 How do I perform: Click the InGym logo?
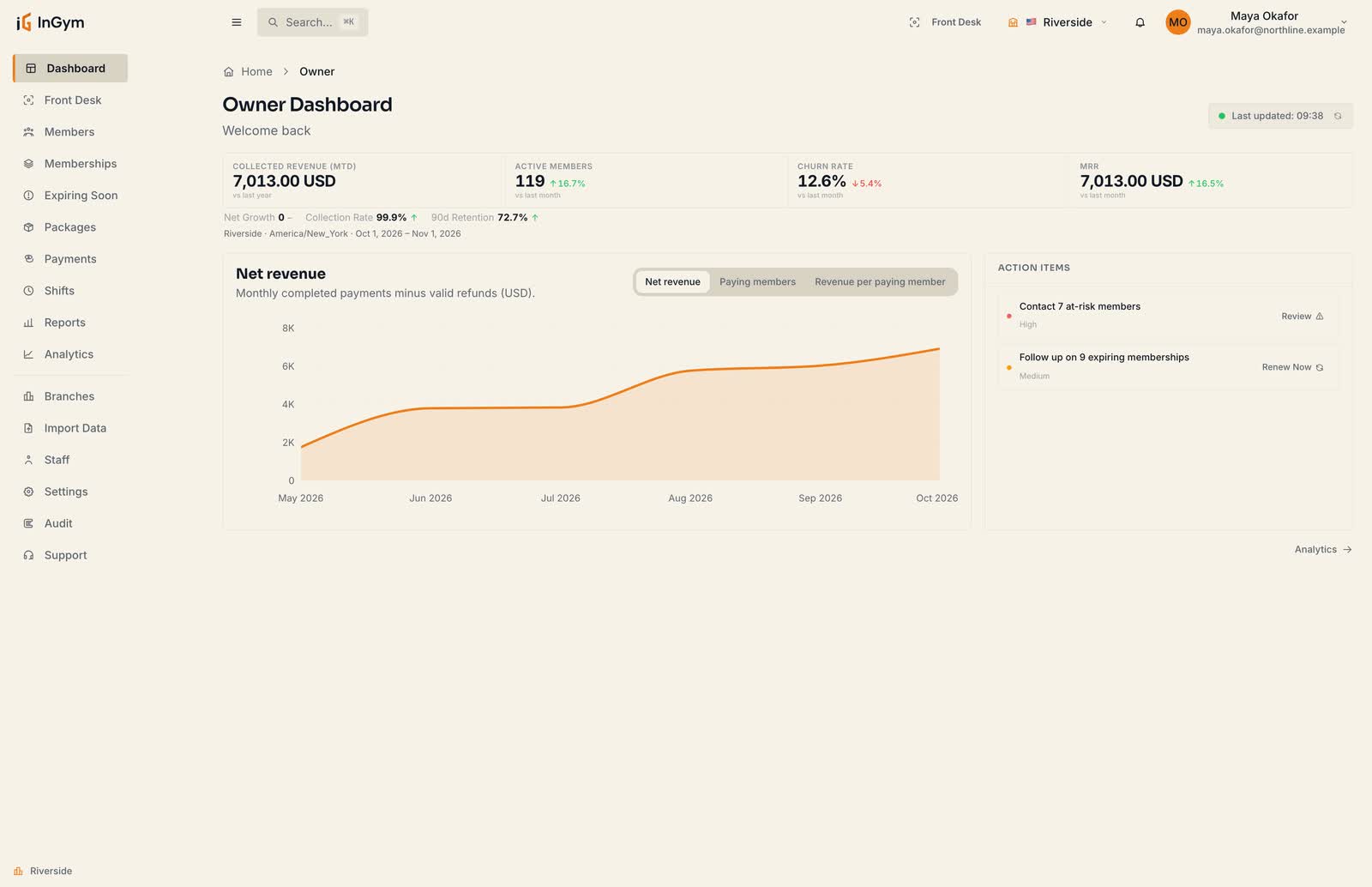(50, 22)
